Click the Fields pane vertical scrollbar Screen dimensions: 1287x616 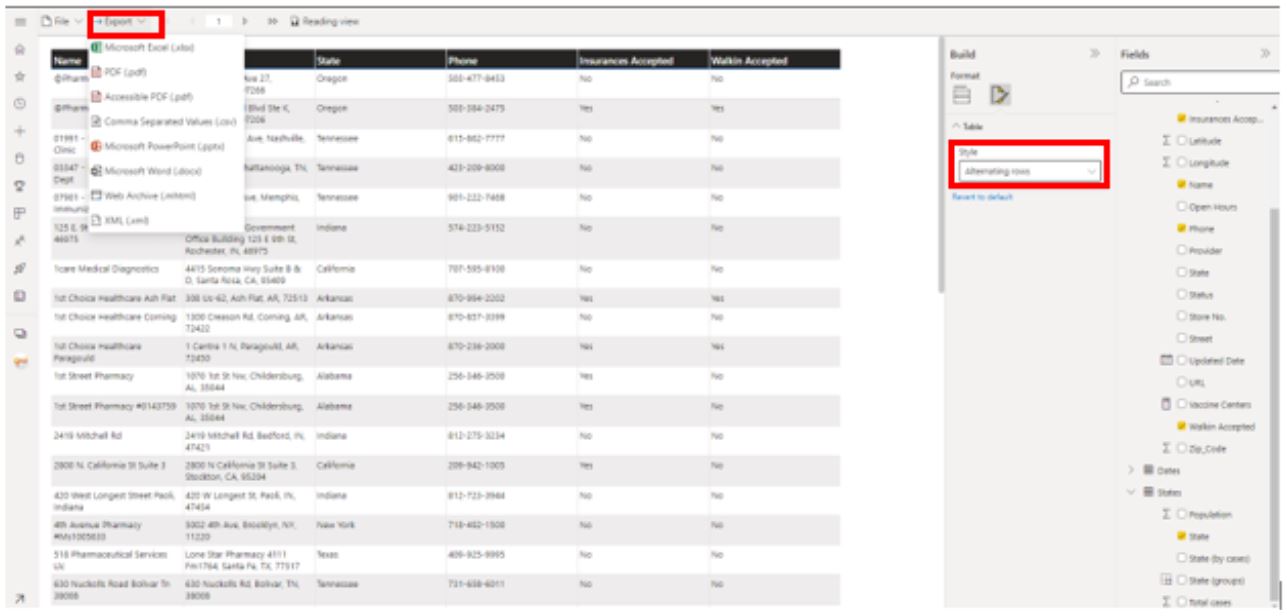(1274, 300)
